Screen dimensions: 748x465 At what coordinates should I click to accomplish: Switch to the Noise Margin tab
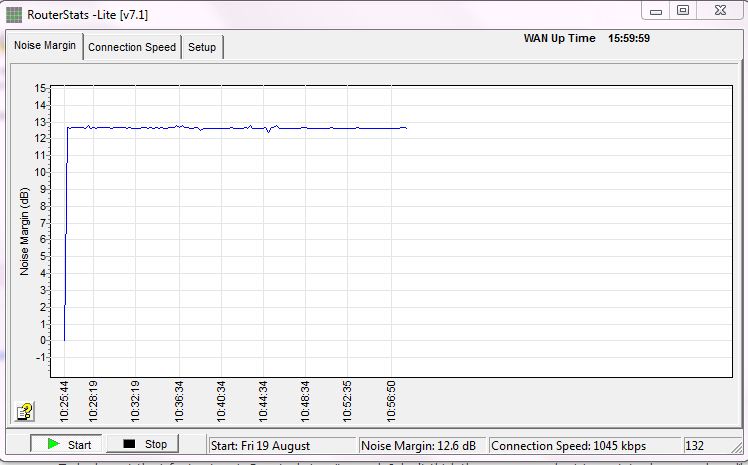[44, 46]
